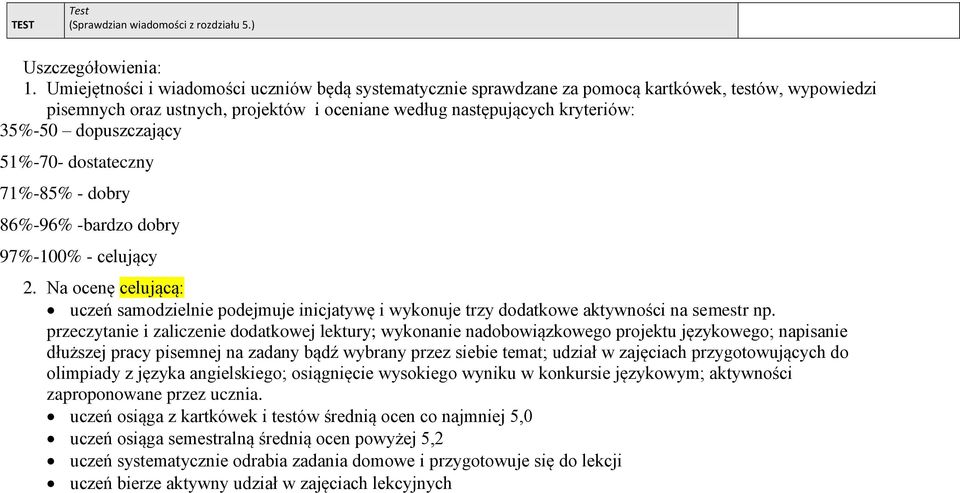The height and width of the screenshot is (493, 960).
Task: Click the line '51%-70- dostateczny'
Action: click(77, 162)
